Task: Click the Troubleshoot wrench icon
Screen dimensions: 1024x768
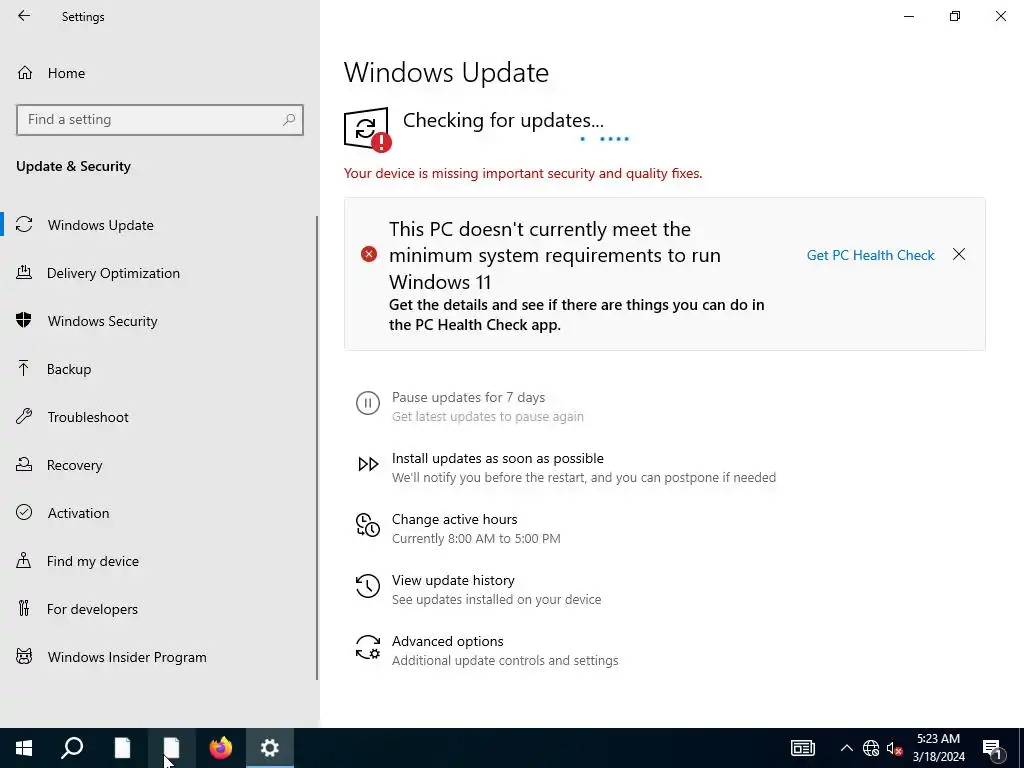Action: [24, 417]
